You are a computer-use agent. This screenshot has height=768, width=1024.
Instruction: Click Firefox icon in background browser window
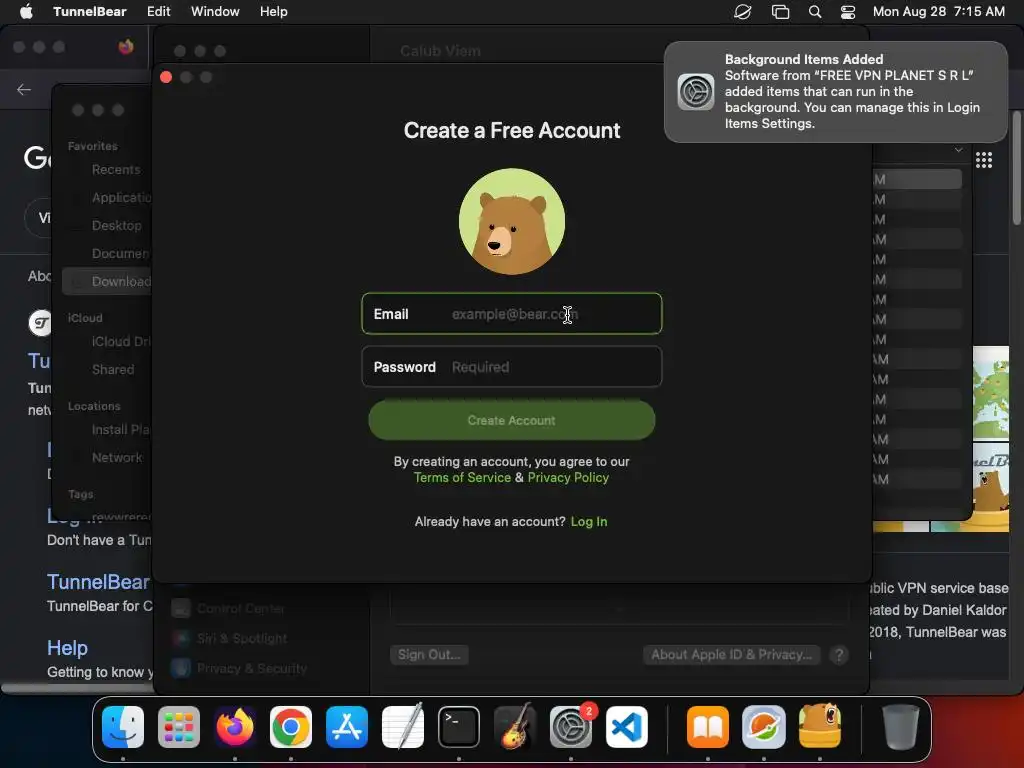(x=126, y=47)
